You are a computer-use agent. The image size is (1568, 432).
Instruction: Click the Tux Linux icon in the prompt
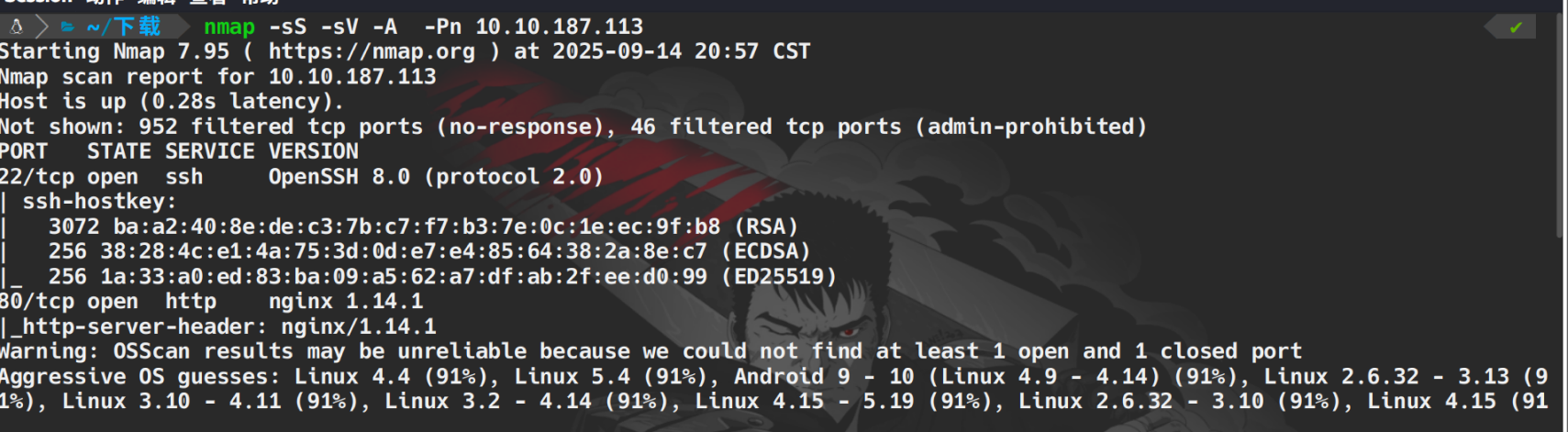pos(16,27)
